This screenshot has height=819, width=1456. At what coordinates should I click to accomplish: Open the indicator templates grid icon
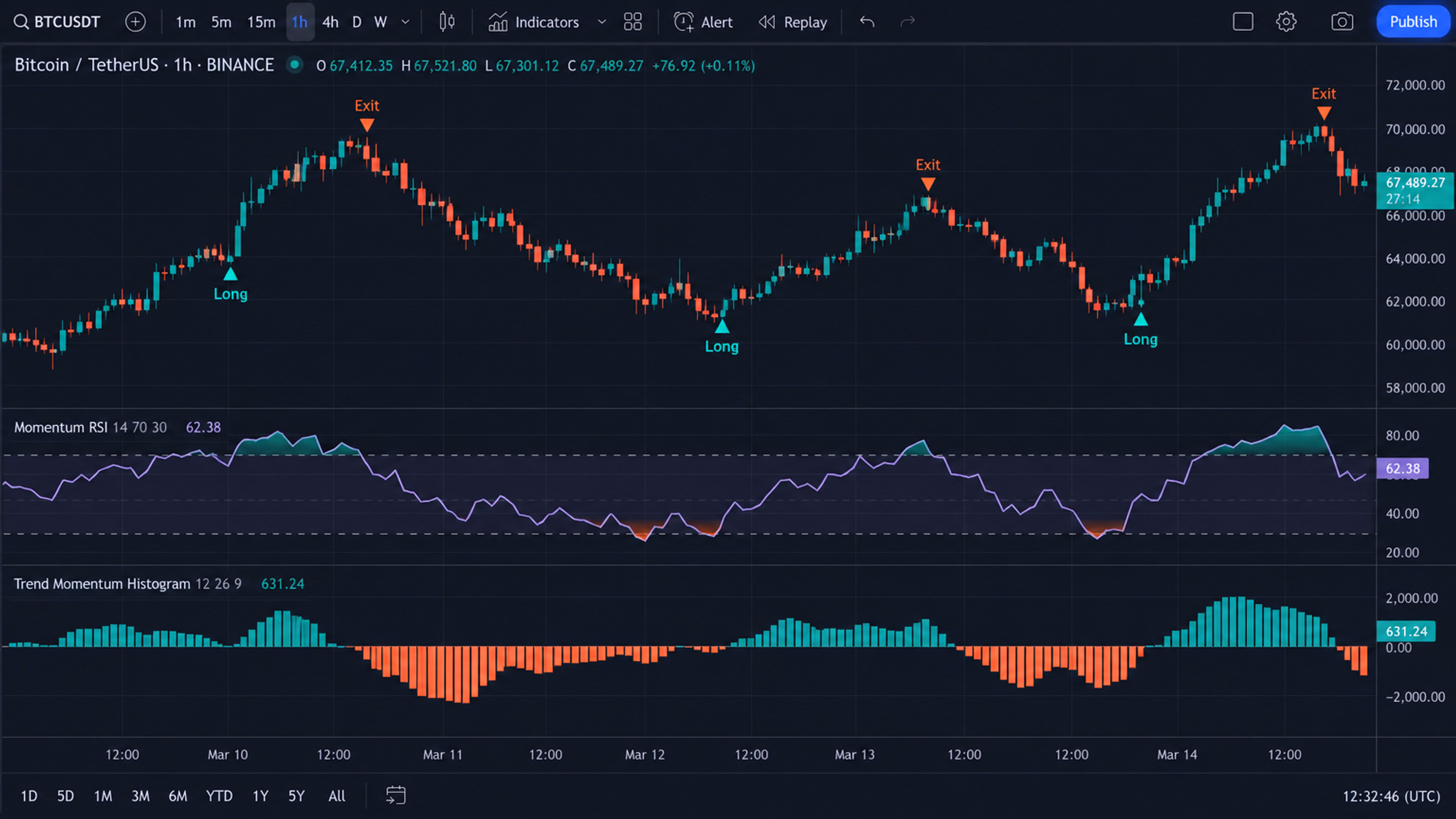pos(632,22)
